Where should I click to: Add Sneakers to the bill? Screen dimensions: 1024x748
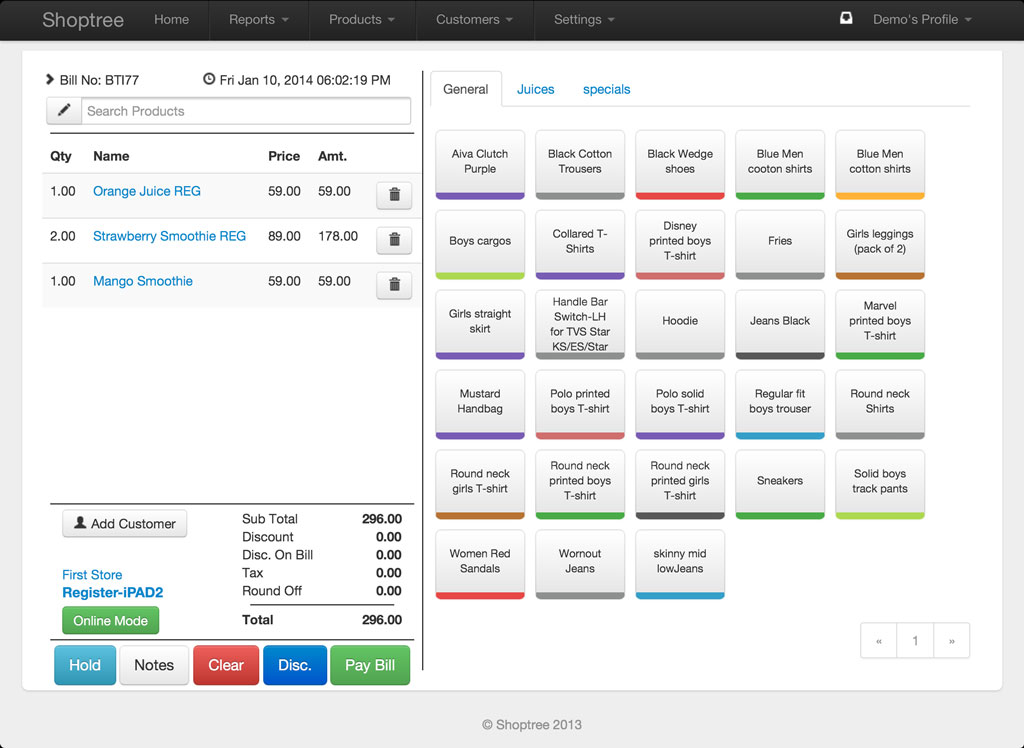coord(780,484)
